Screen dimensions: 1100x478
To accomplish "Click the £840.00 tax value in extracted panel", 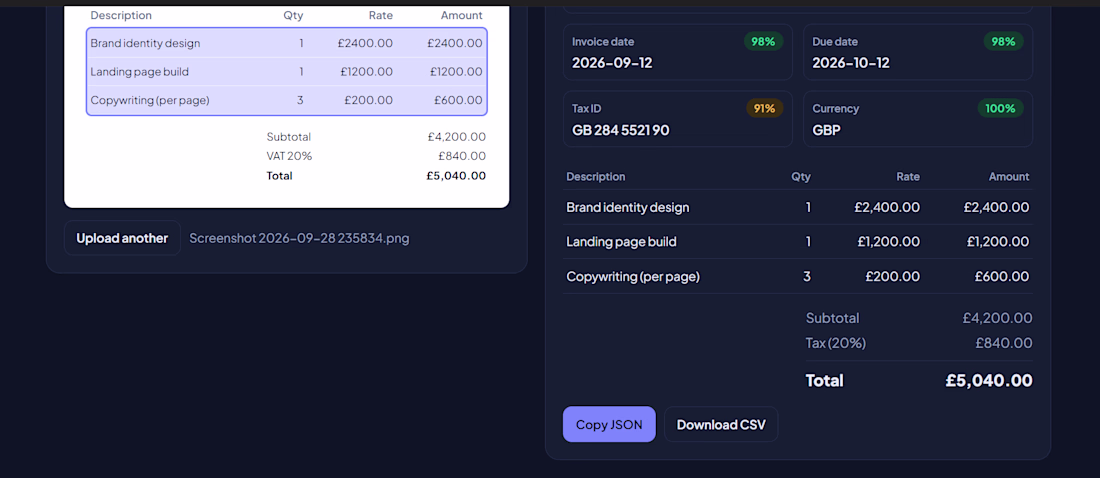I will pos(1004,343).
